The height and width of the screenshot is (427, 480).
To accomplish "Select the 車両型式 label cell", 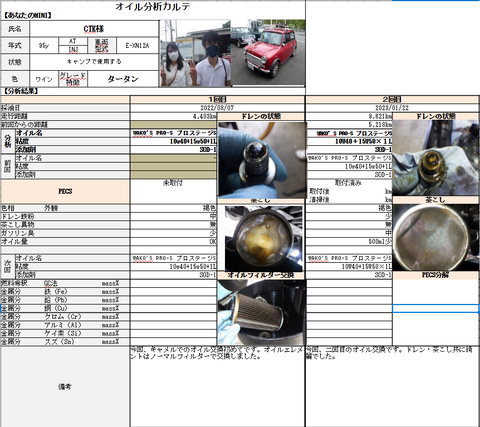I will (102, 45).
